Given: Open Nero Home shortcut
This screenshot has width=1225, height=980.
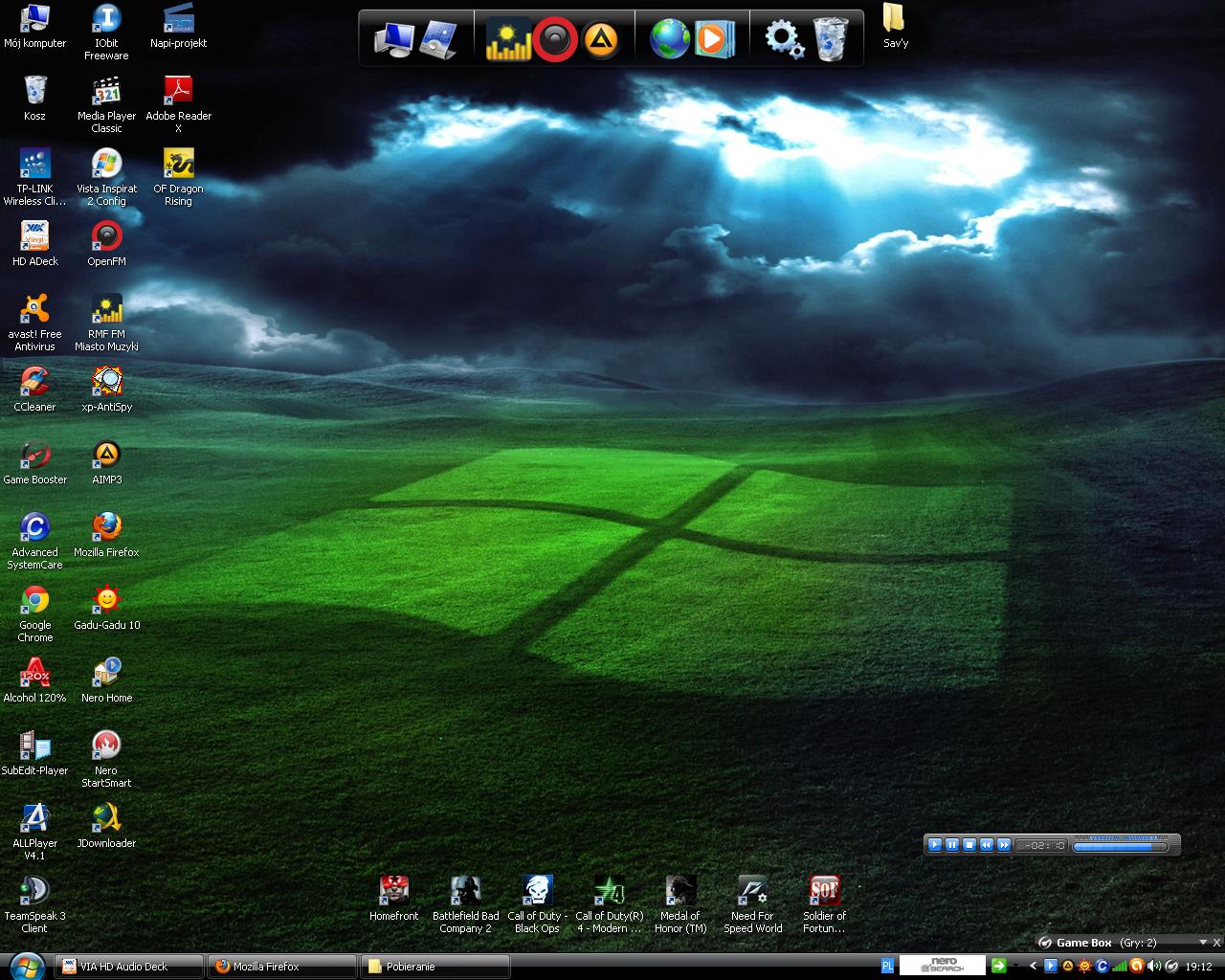Looking at the screenshot, I should [x=106, y=680].
